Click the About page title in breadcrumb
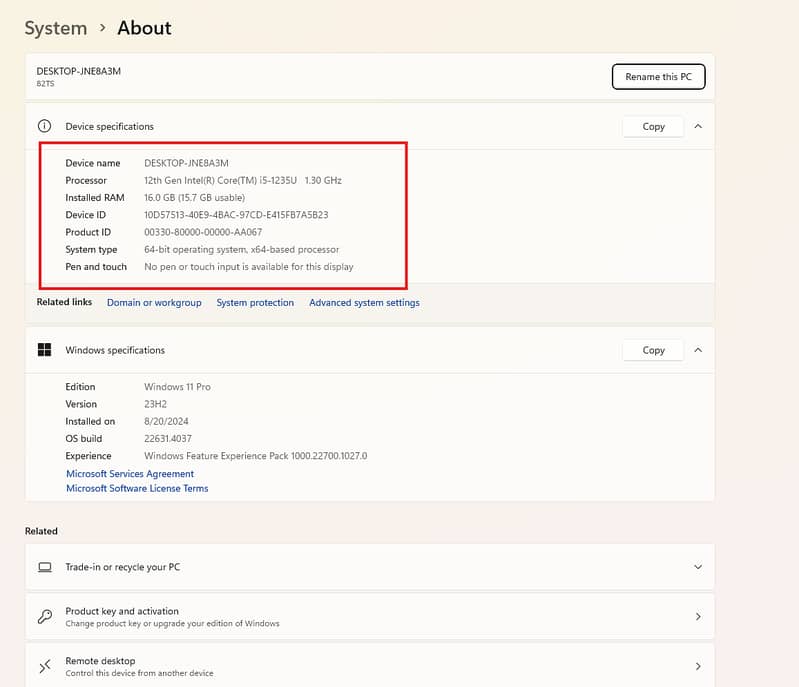Viewport: 799px width, 687px height. [144, 28]
